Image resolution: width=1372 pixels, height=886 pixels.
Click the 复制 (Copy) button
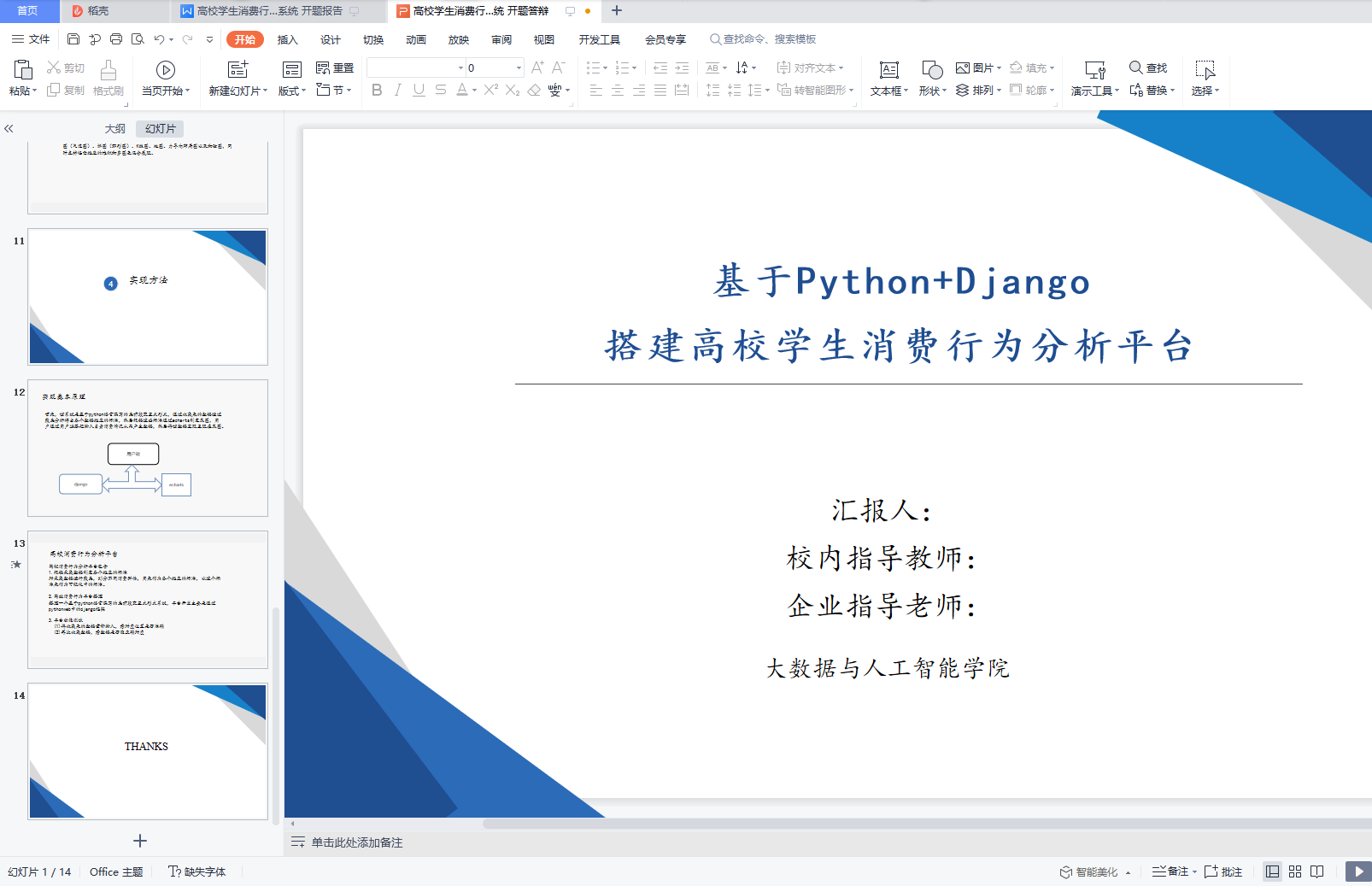(x=66, y=90)
